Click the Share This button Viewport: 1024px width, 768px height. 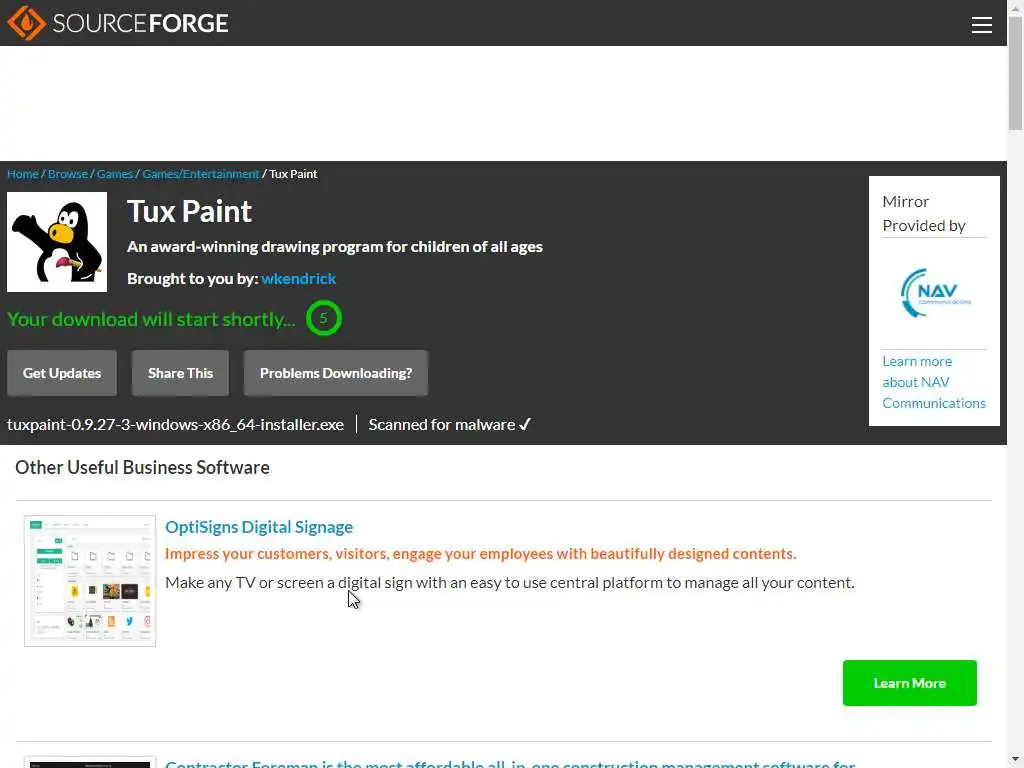[x=180, y=373]
